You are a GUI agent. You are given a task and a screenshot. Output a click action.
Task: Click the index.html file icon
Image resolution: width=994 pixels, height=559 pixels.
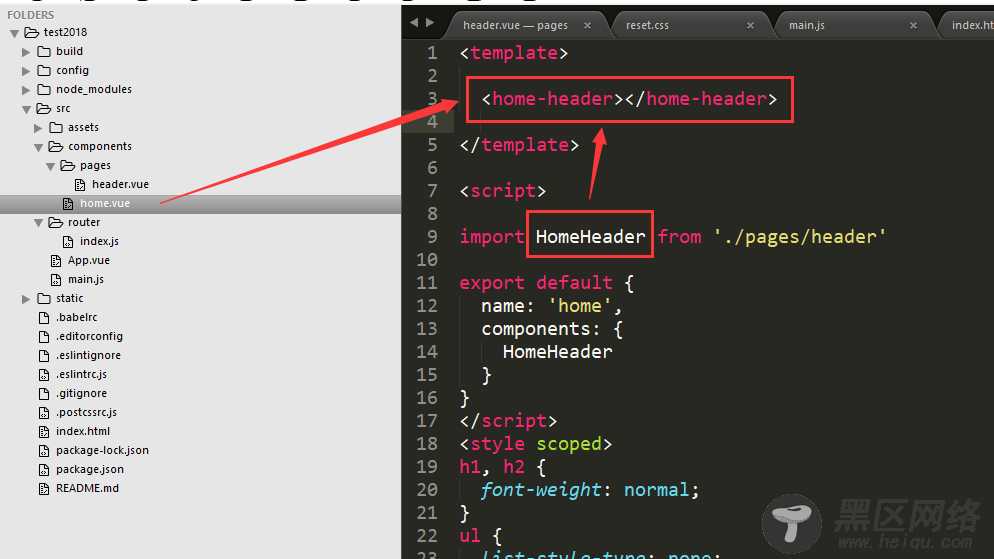coord(44,432)
